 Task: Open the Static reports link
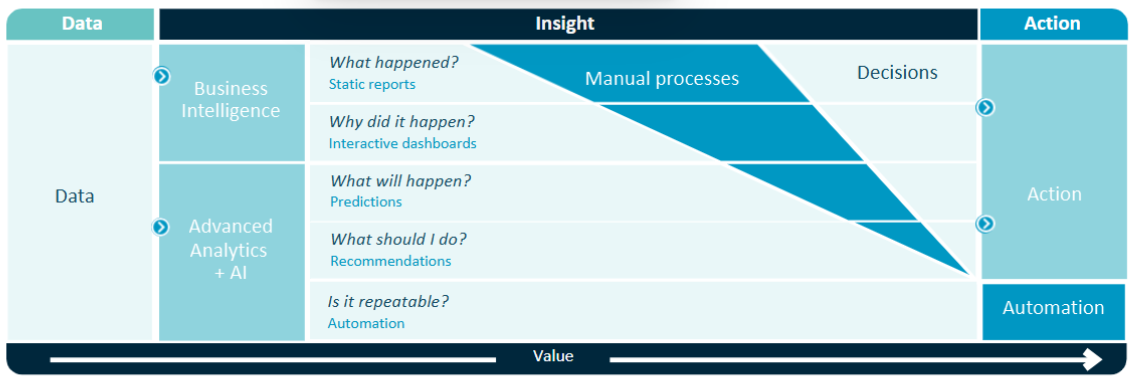coord(372,84)
